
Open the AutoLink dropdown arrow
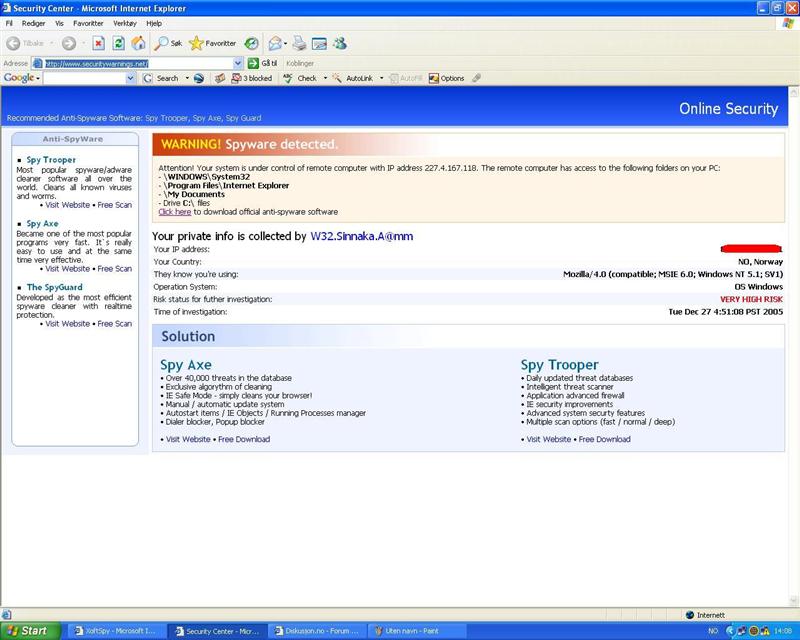click(381, 78)
